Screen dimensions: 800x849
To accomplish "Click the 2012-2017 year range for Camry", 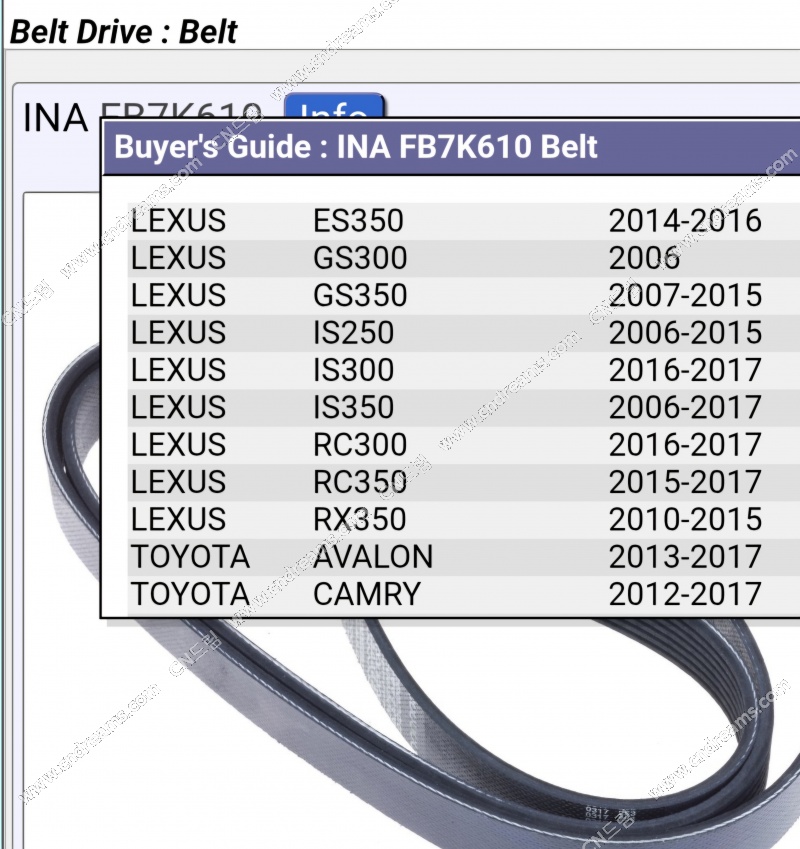I will coord(685,594).
